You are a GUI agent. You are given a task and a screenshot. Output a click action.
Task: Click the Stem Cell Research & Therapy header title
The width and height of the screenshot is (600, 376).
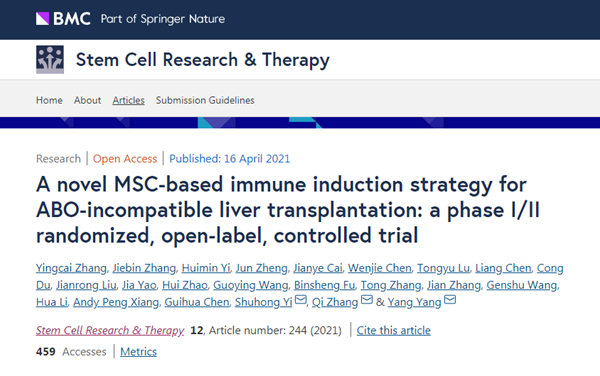[202, 60]
